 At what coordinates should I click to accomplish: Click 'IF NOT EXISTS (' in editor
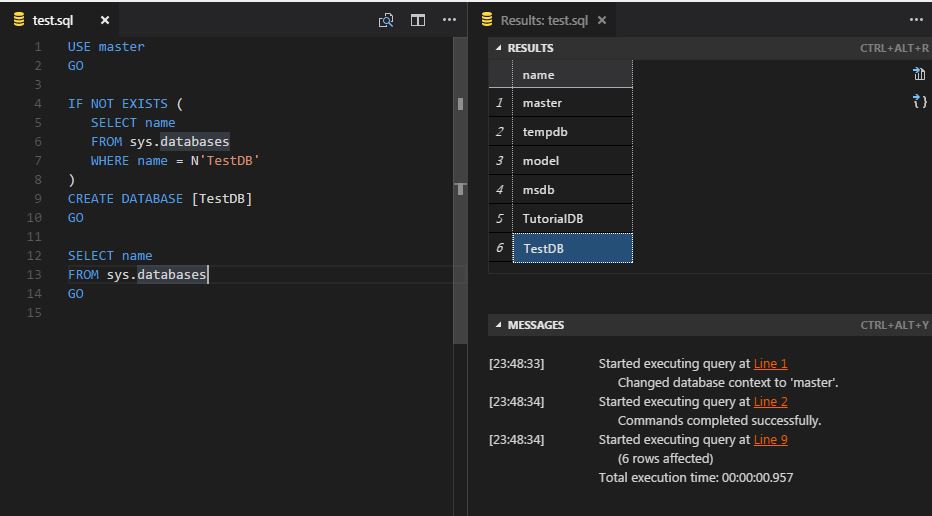[125, 103]
